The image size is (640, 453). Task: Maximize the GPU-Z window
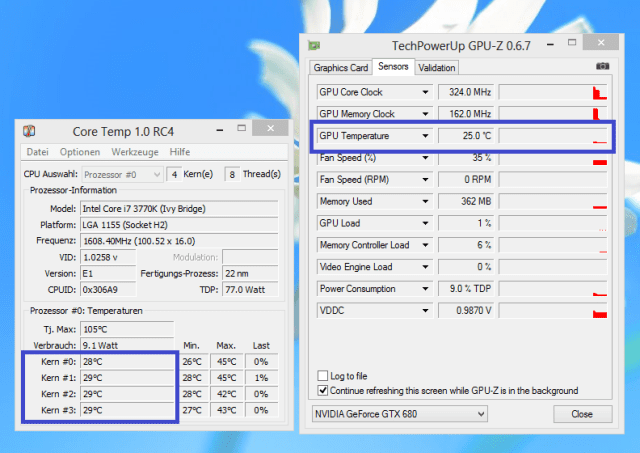(572, 42)
